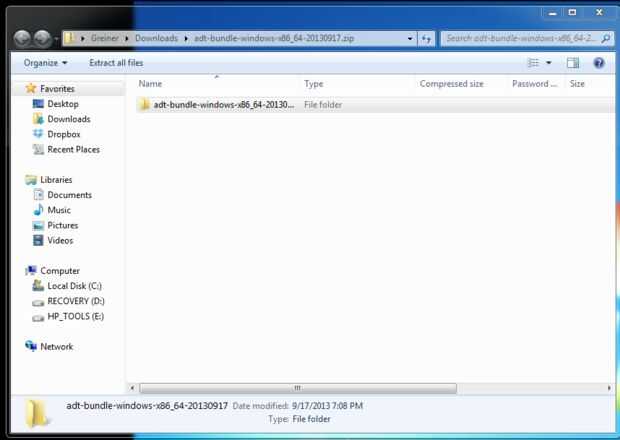This screenshot has width=620, height=440.
Task: Sort by the Size column header
Action: (577, 84)
